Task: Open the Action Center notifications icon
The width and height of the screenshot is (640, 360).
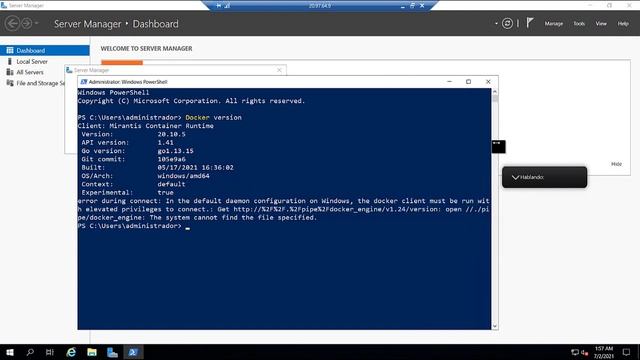Action: point(627,352)
